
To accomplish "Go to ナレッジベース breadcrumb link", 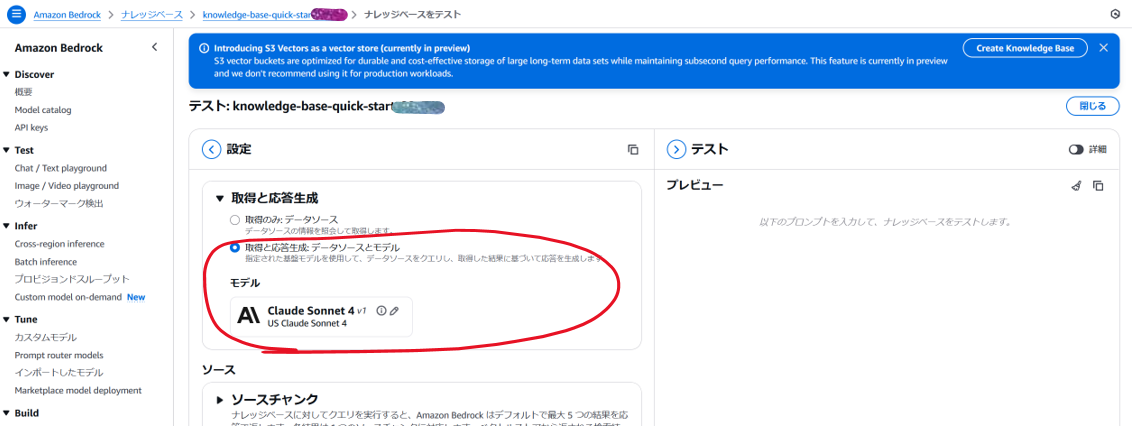I will 152,14.
